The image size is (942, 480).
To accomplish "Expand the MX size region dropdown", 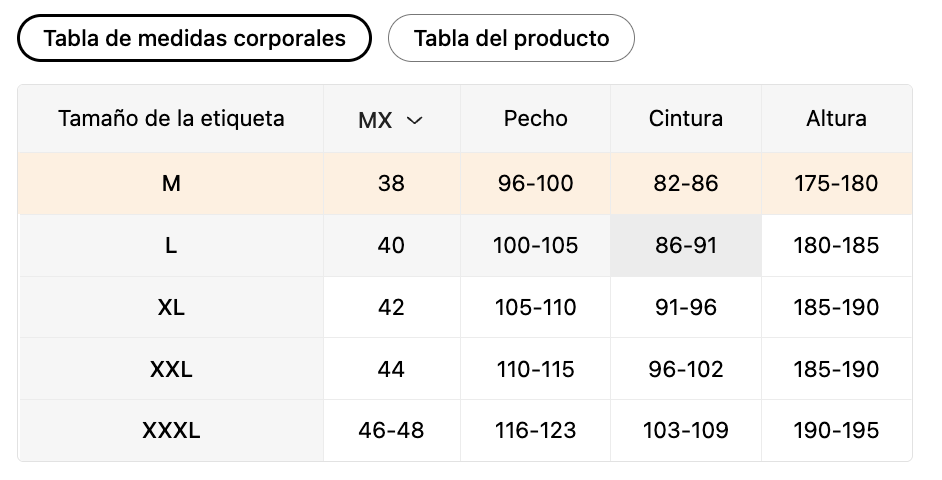I will tap(391, 120).
